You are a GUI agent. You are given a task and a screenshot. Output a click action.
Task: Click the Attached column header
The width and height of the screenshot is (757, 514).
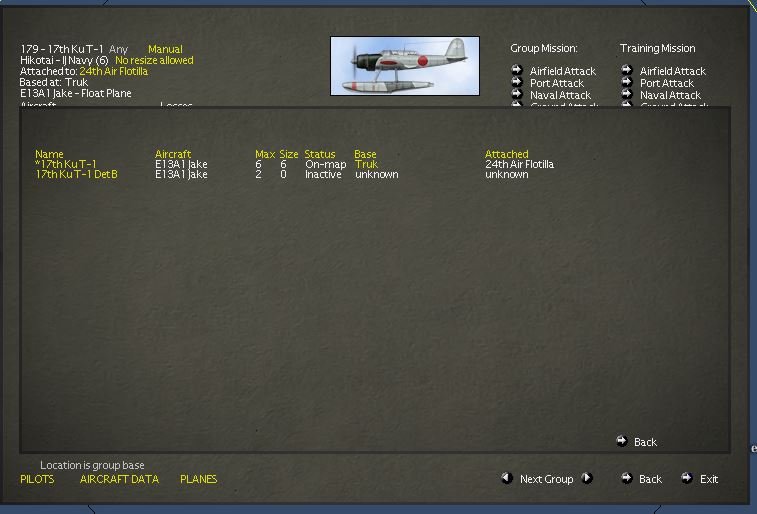point(506,154)
